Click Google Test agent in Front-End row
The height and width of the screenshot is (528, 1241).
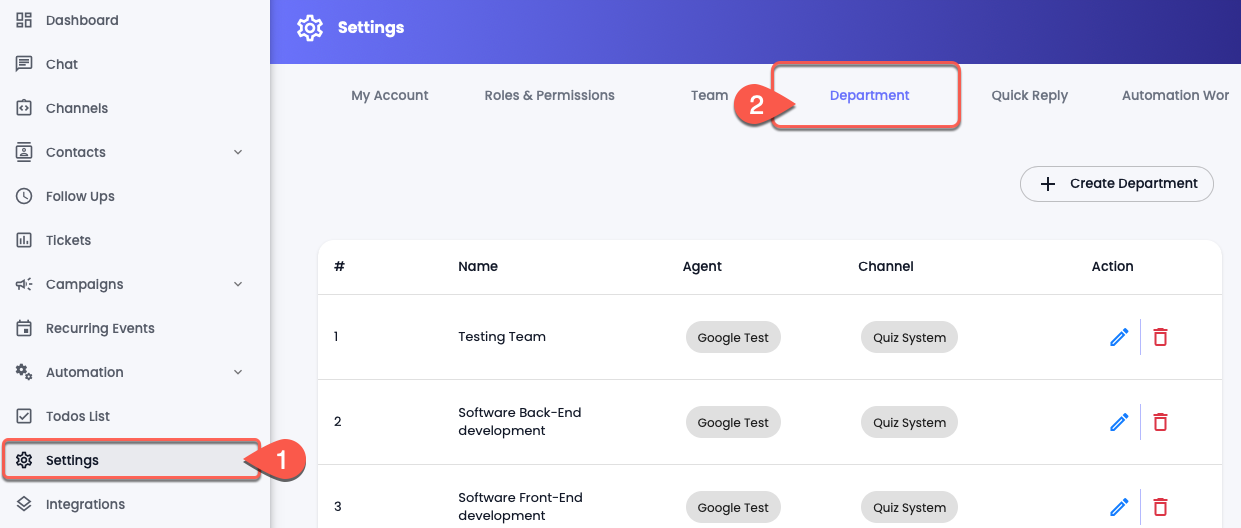(x=733, y=507)
